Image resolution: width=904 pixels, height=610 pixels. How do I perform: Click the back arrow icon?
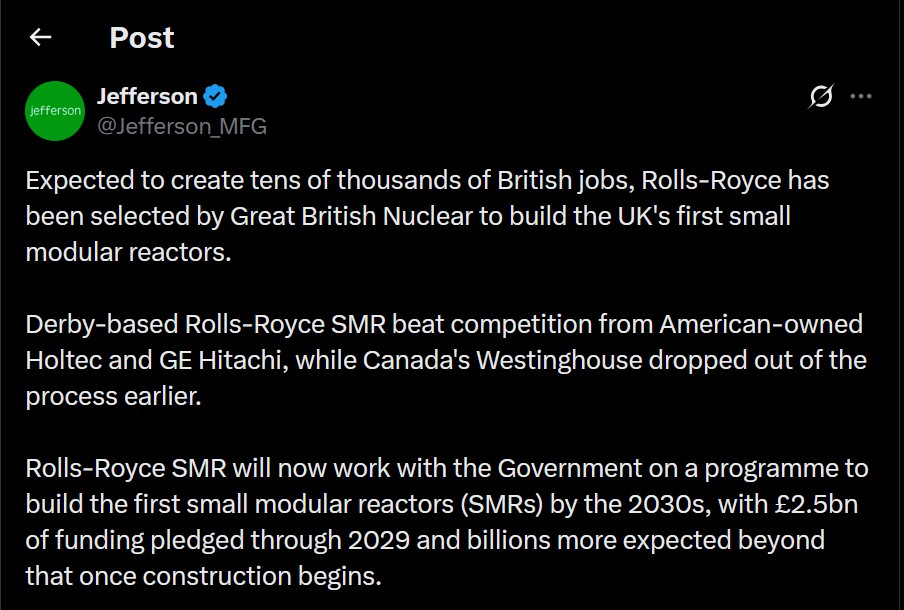click(x=40, y=38)
